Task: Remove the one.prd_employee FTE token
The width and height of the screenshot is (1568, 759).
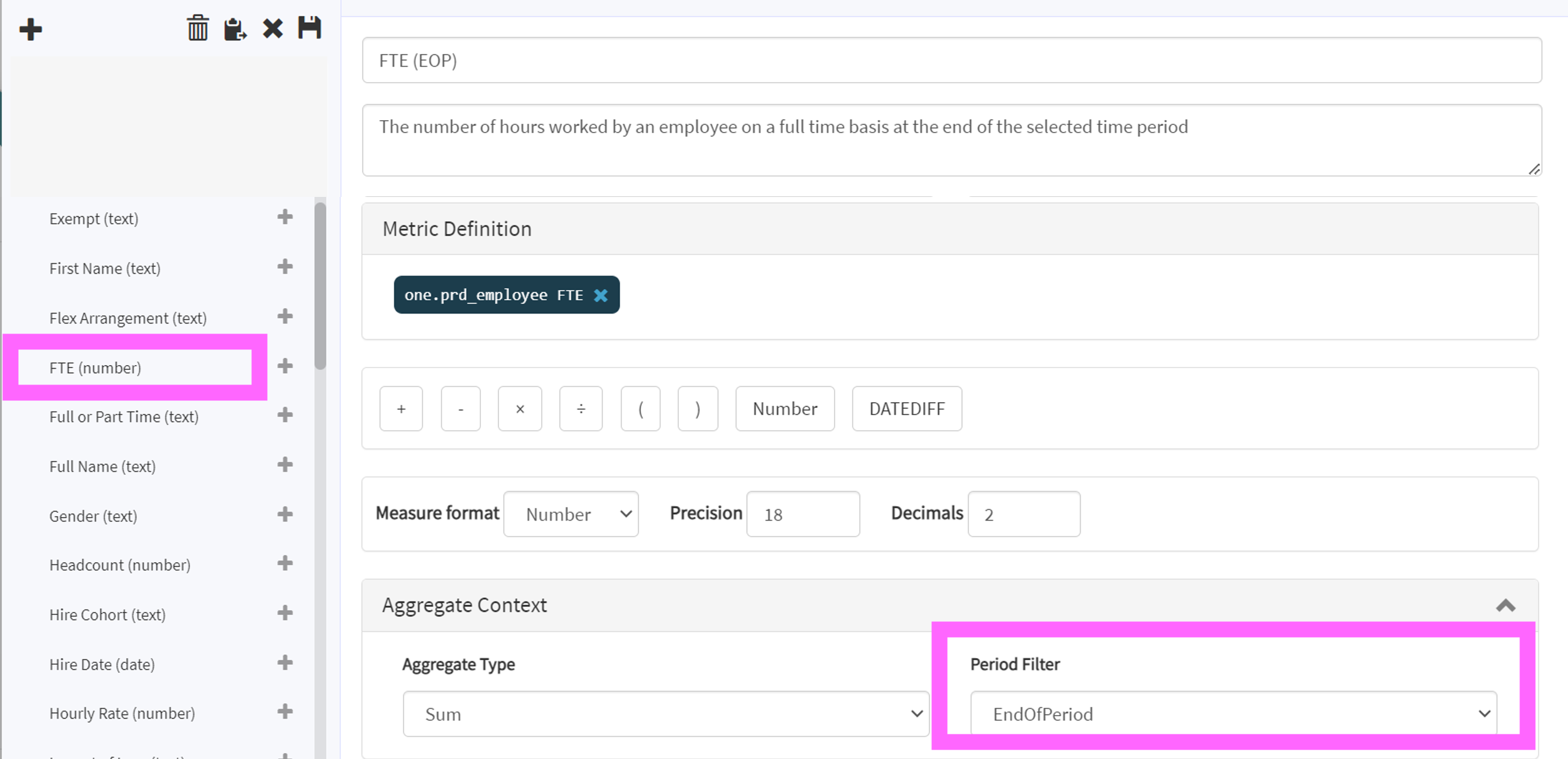Action: pos(601,295)
